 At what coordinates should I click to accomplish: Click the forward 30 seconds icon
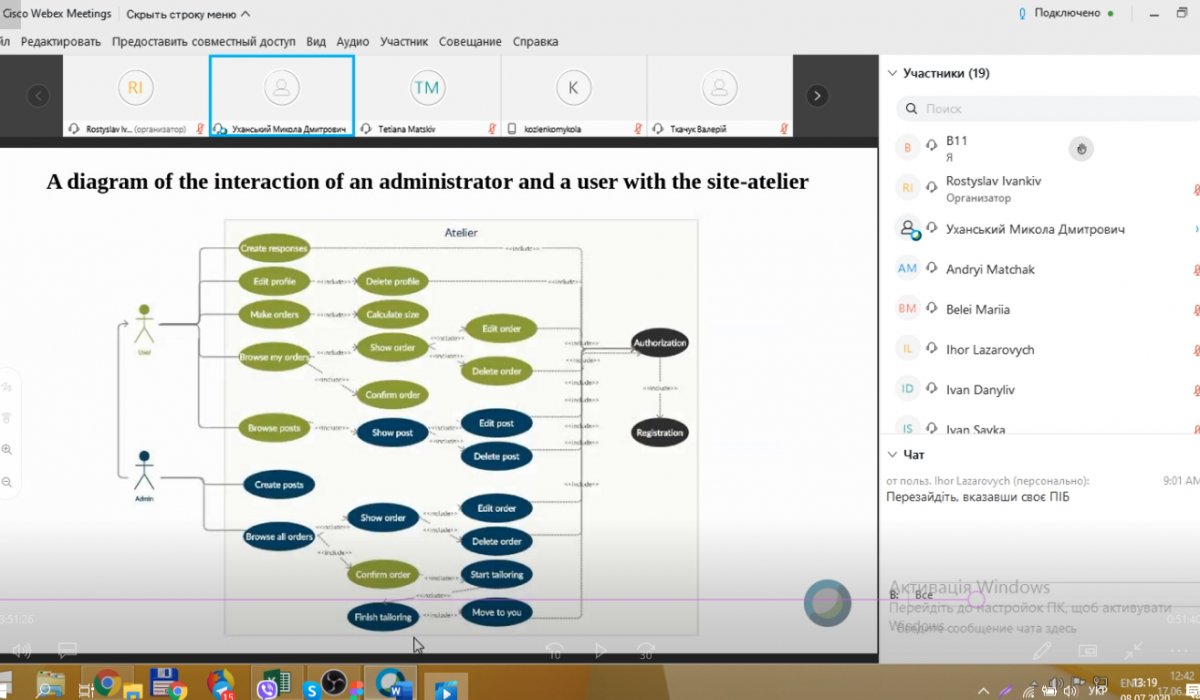646,652
